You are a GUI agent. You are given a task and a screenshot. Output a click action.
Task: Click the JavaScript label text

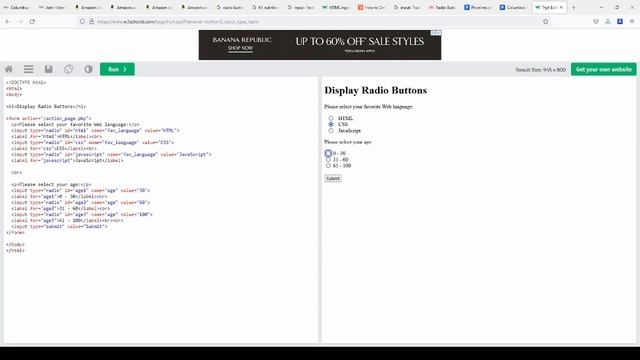[349, 131]
